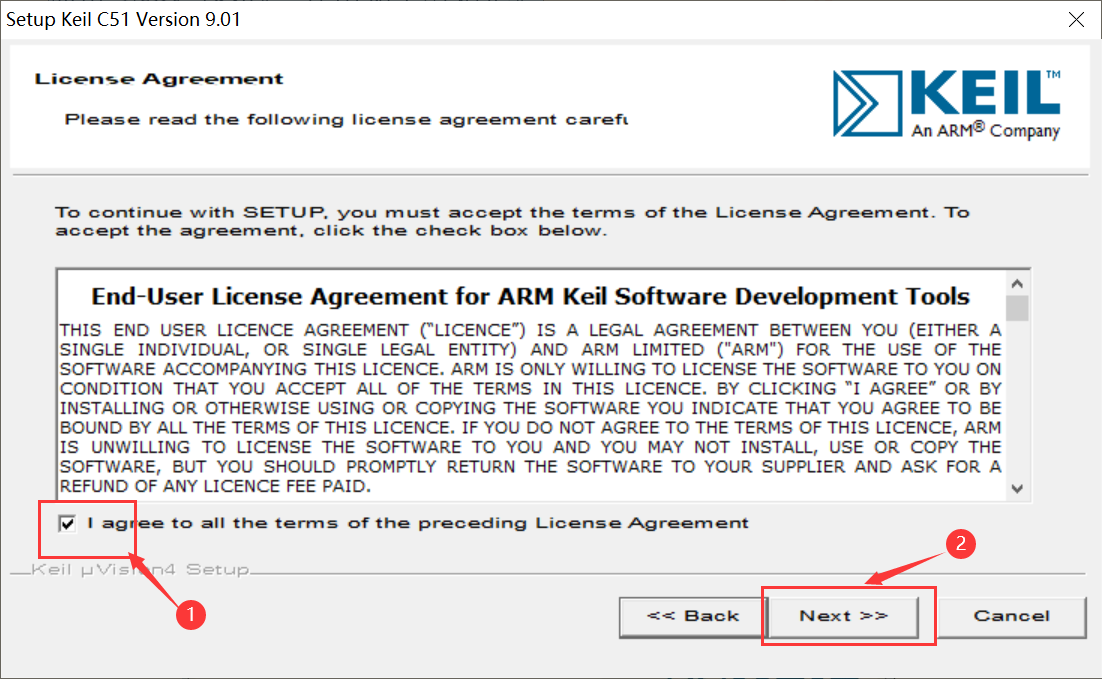Screen dimensions: 1102x679
Task: Click the License Agreement header title
Action: pos(159,79)
